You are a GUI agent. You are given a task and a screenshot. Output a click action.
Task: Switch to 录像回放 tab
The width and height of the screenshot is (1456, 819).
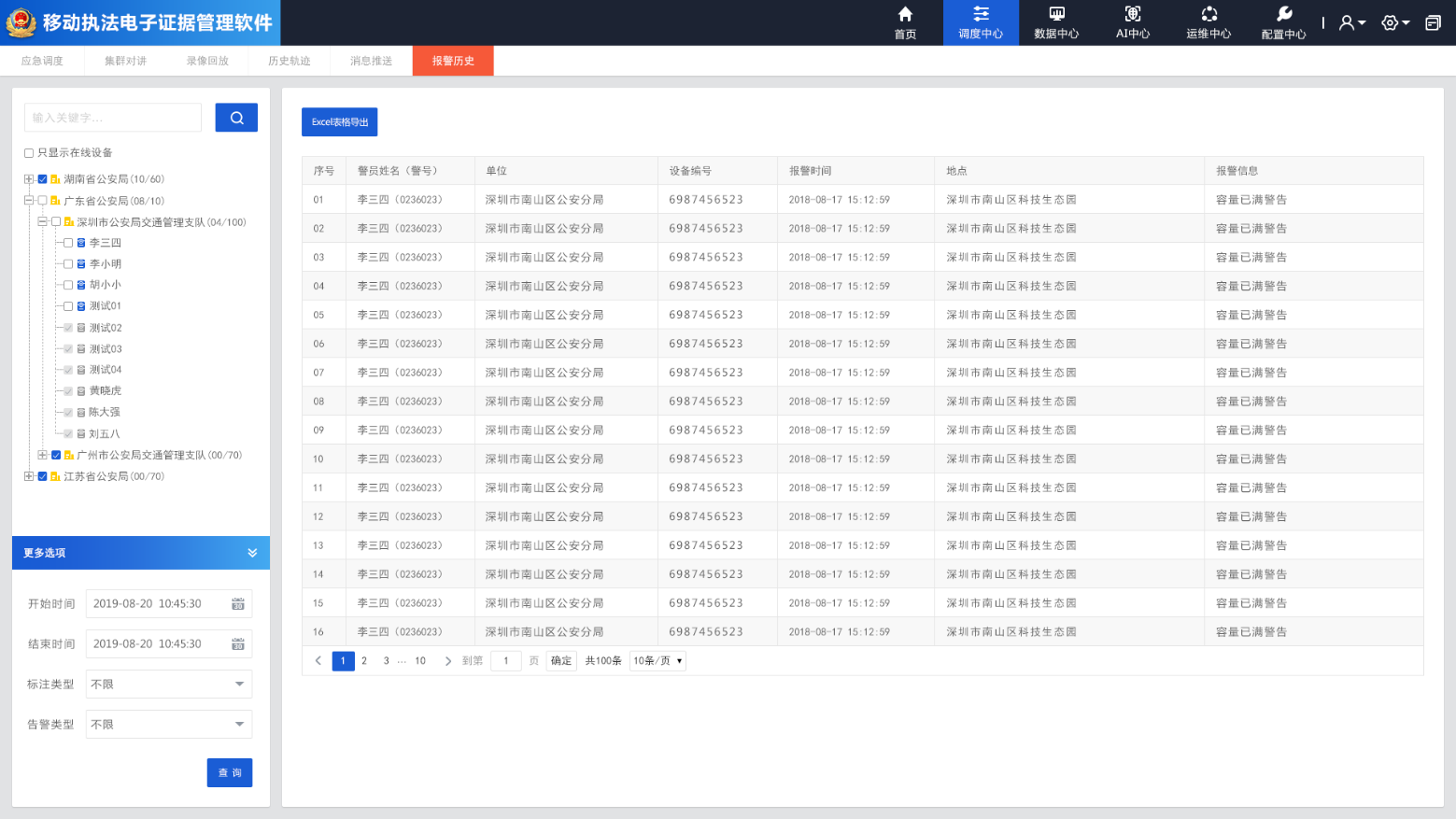tap(207, 61)
